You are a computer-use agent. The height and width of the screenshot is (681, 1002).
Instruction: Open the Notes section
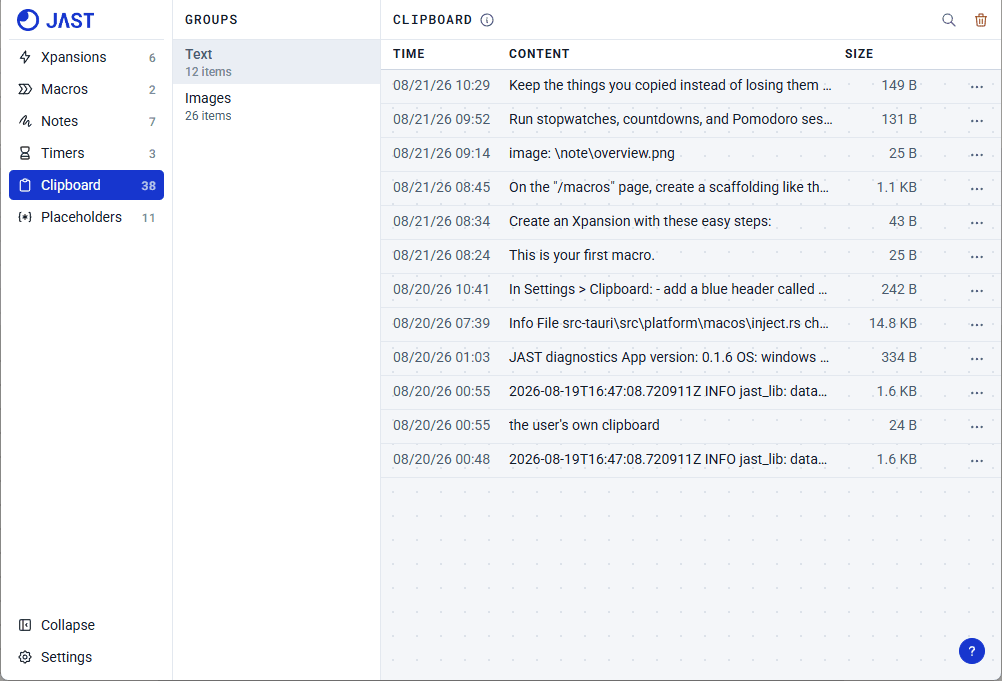click(x=86, y=121)
